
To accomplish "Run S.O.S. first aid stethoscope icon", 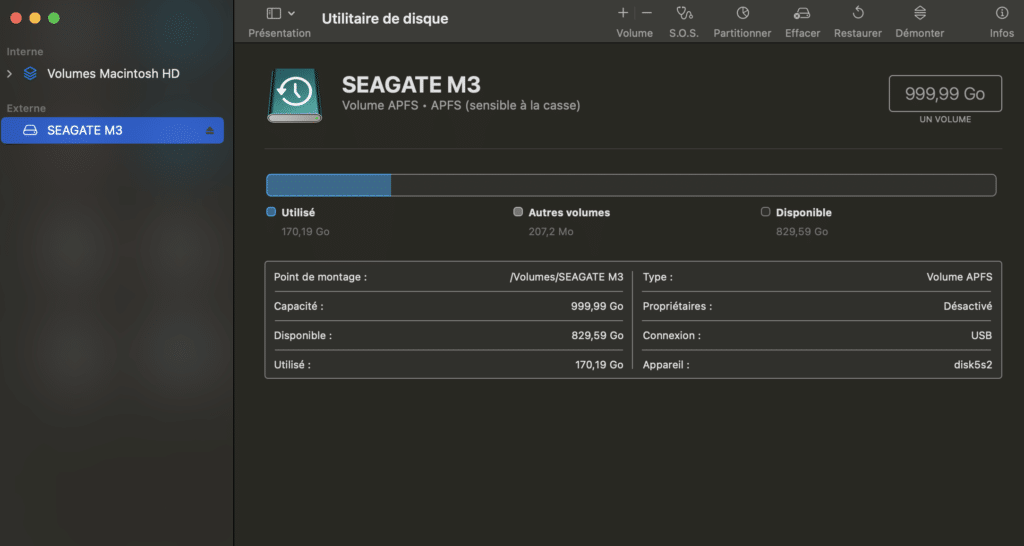I will point(684,12).
